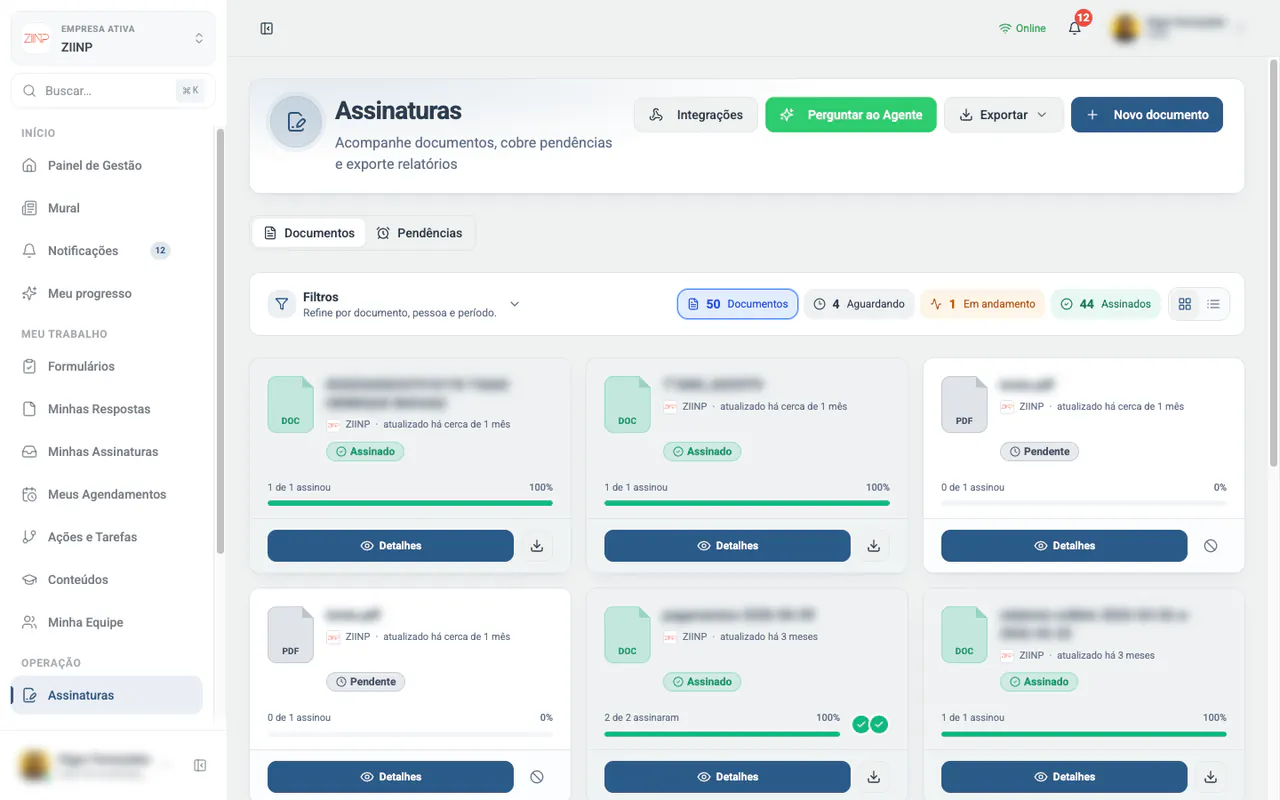Filter by 44 Assinados chip
The height and width of the screenshot is (800, 1280).
[1105, 304]
